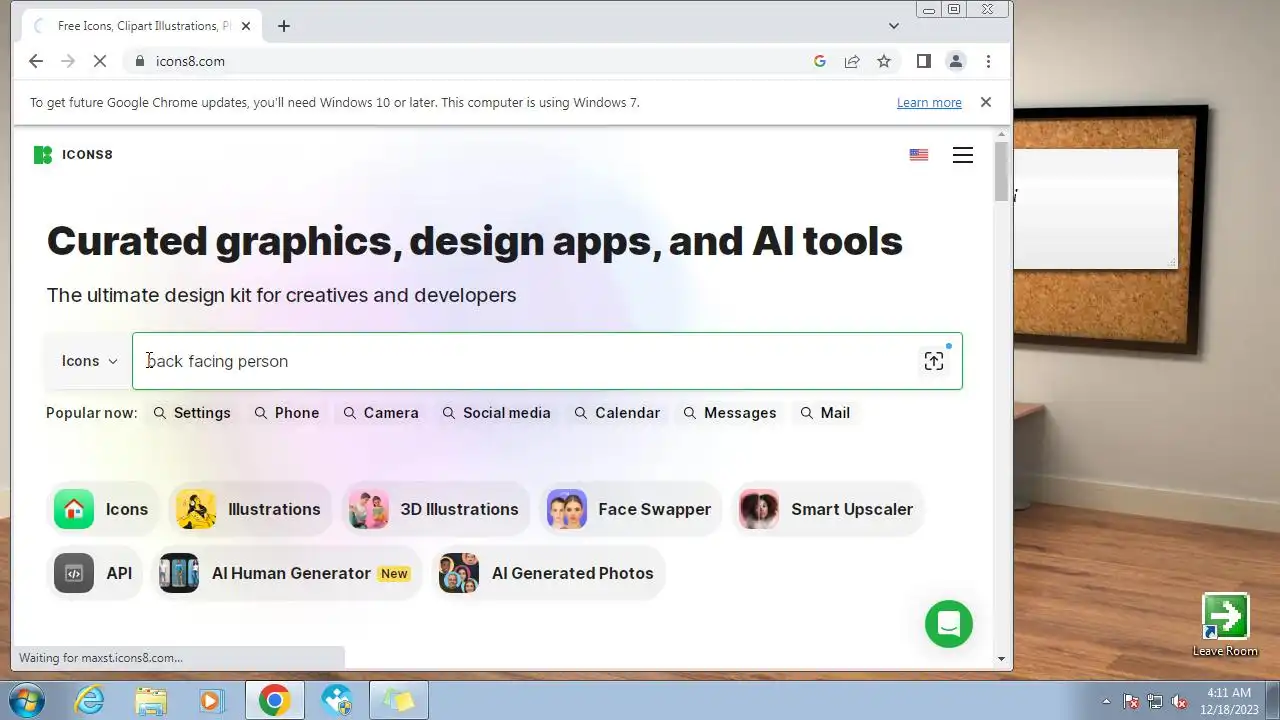Search popular term Social media
Image resolution: width=1280 pixels, height=720 pixels.
(x=497, y=413)
